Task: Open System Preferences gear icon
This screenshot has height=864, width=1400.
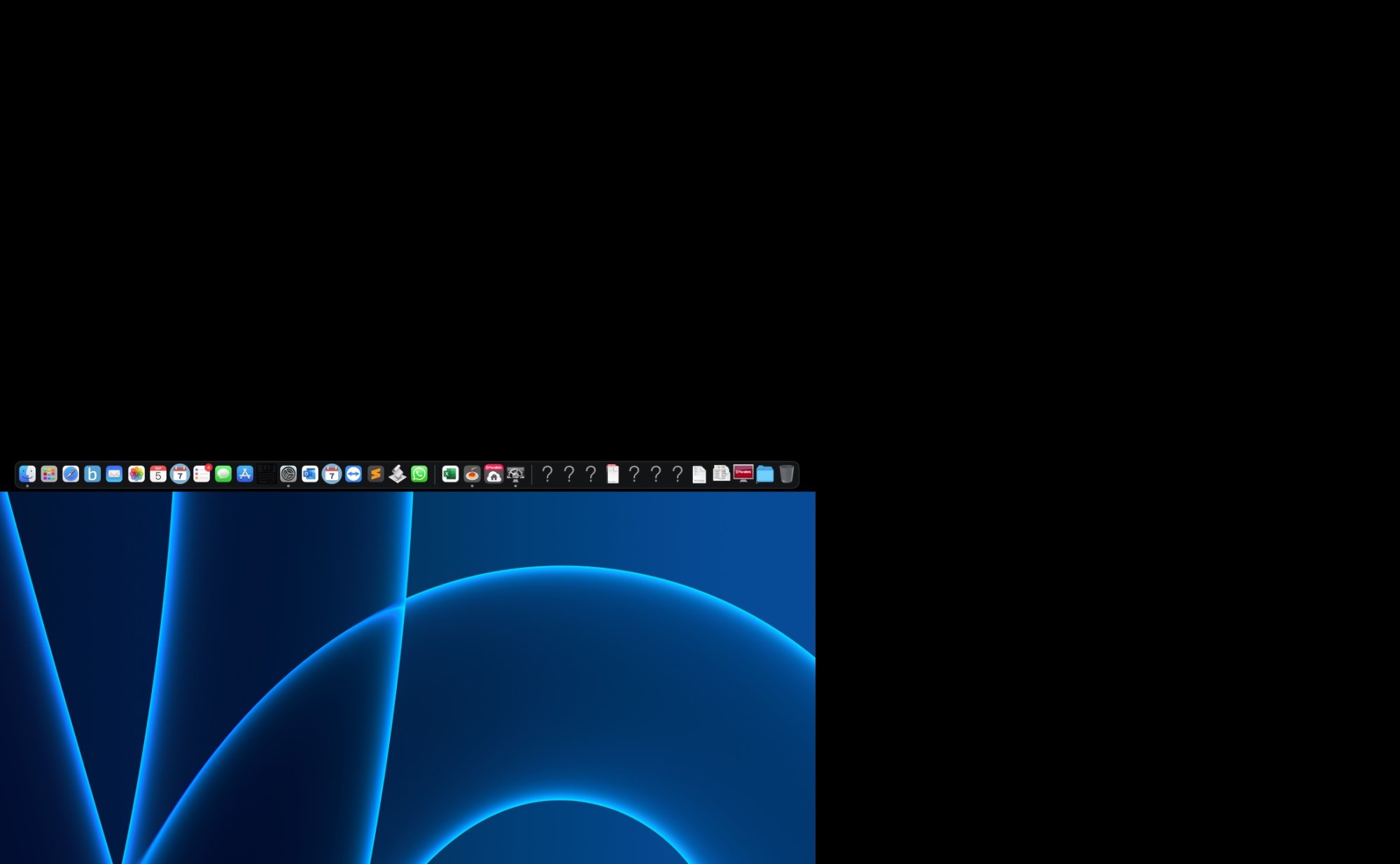Action: pos(288,474)
